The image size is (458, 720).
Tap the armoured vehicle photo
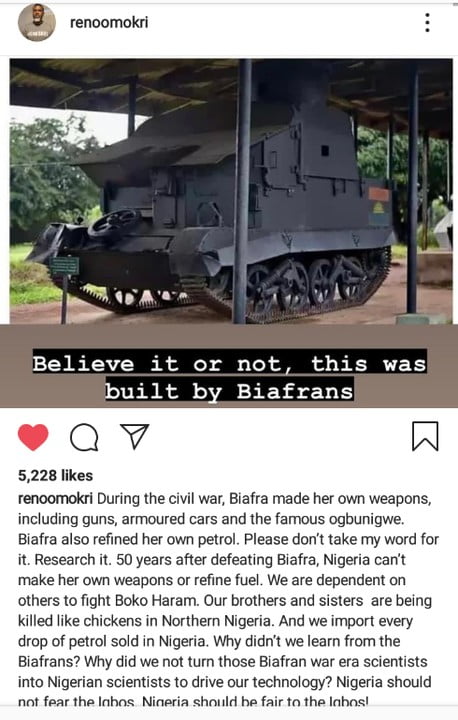[x=231, y=191]
